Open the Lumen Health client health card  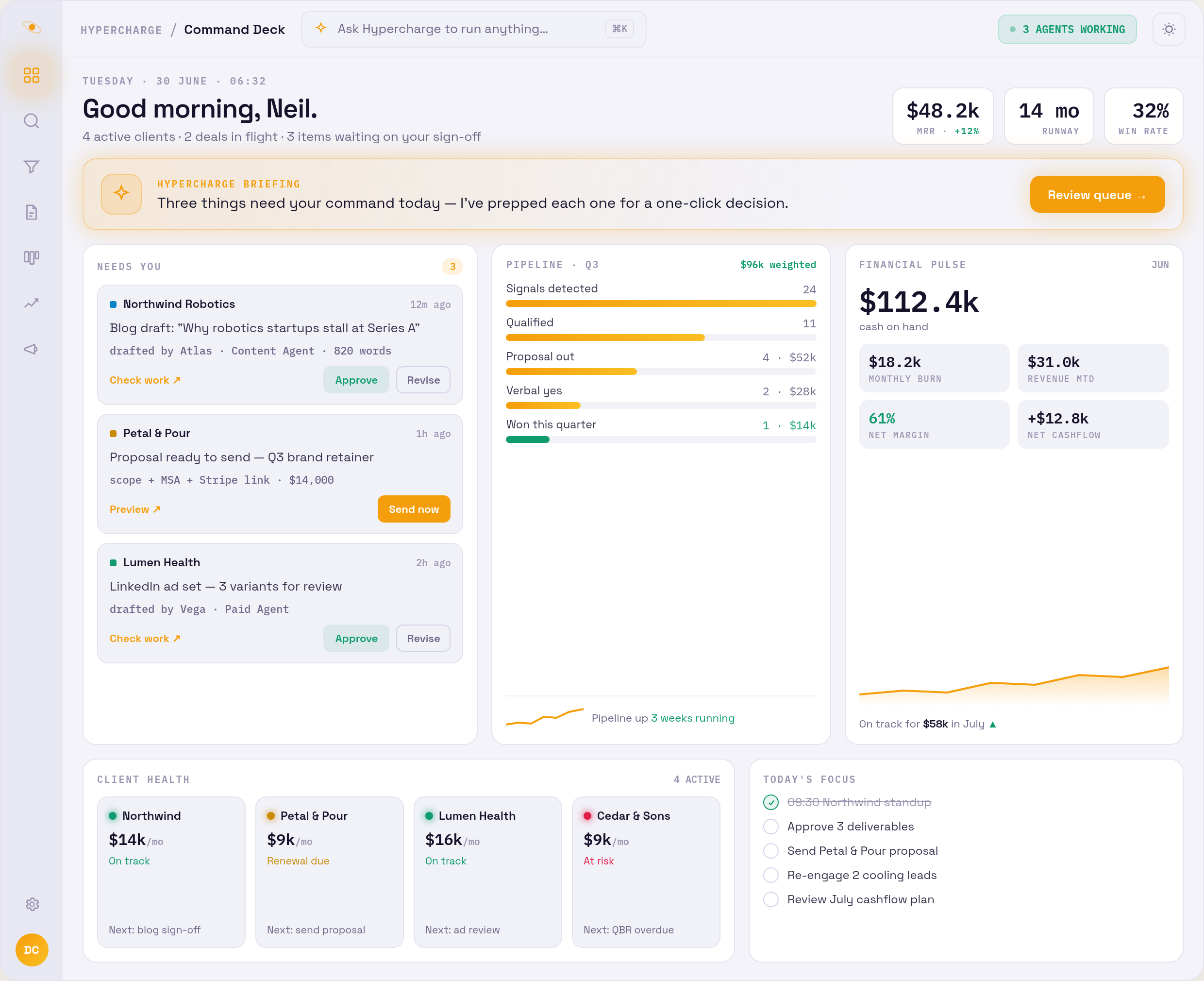[487, 872]
